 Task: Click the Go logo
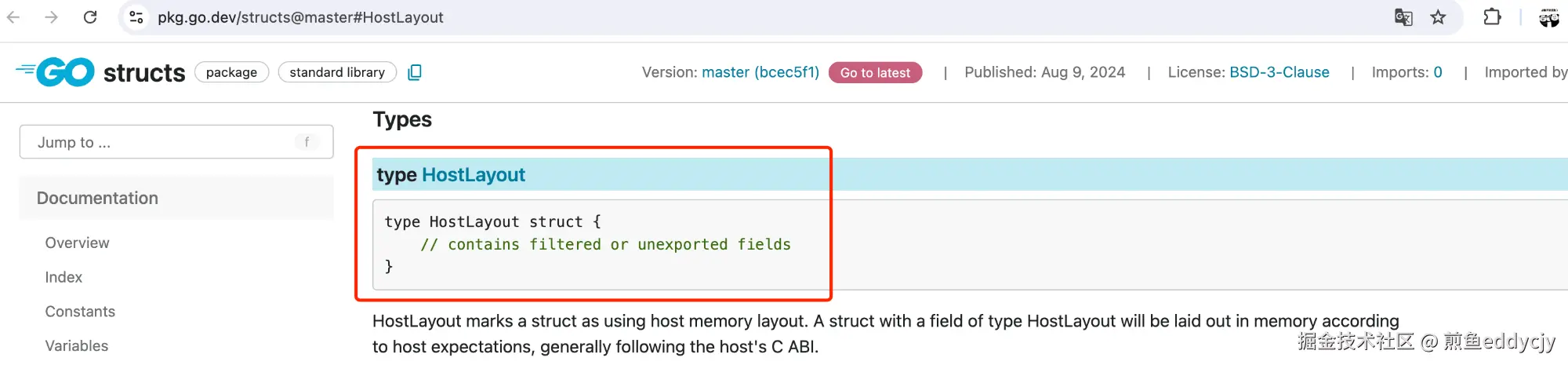[x=55, y=72]
